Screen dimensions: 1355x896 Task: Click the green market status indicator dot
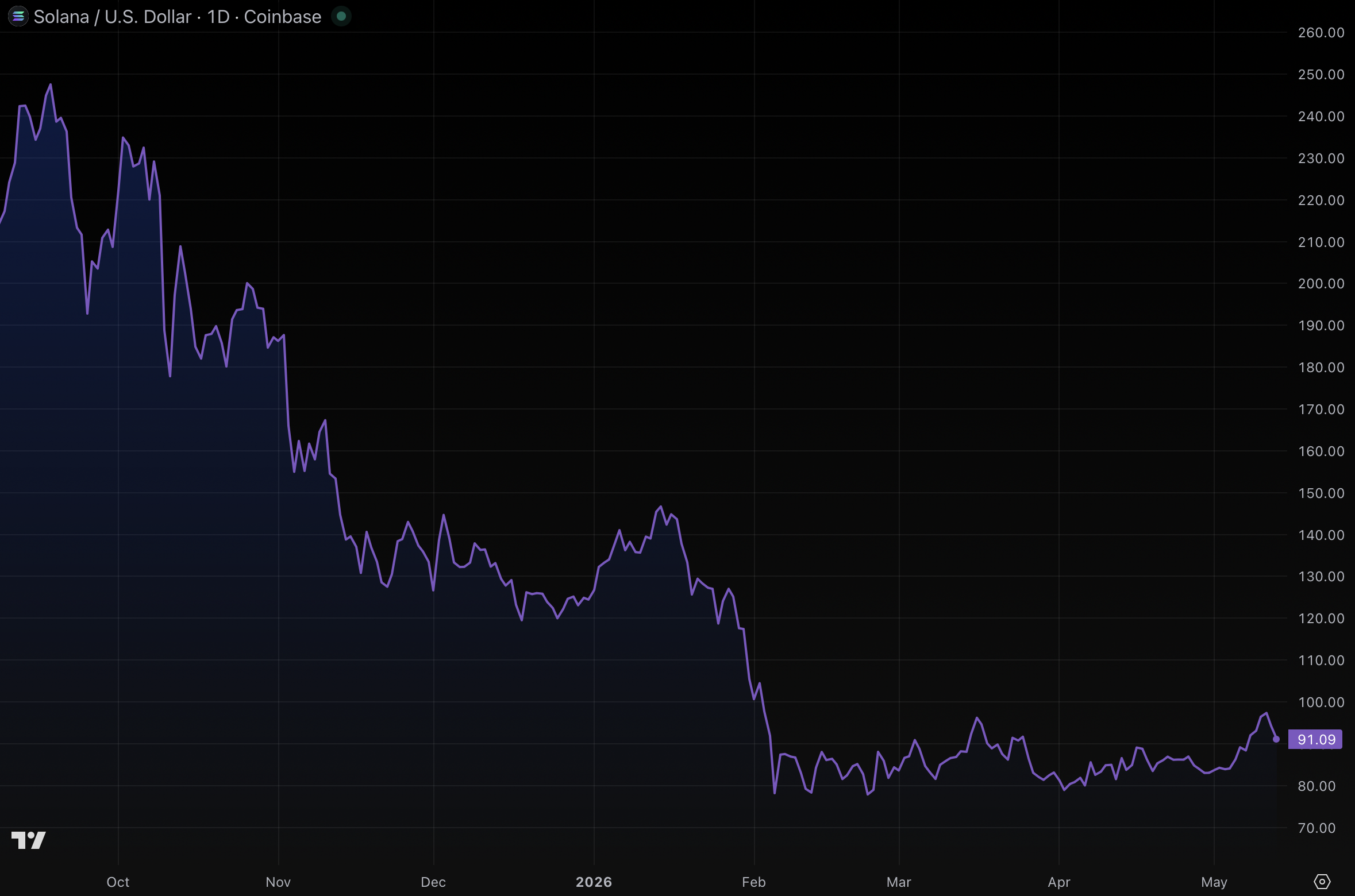(341, 17)
